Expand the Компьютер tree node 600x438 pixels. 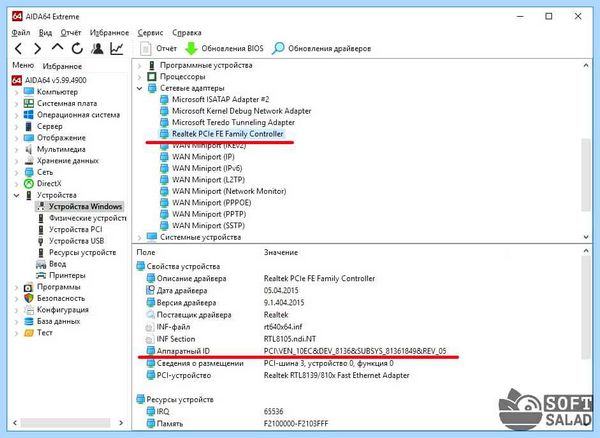coord(16,92)
